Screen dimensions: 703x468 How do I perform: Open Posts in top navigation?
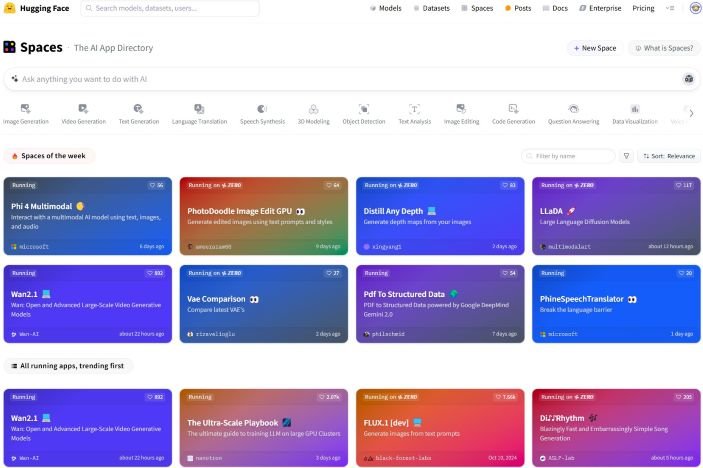518,8
